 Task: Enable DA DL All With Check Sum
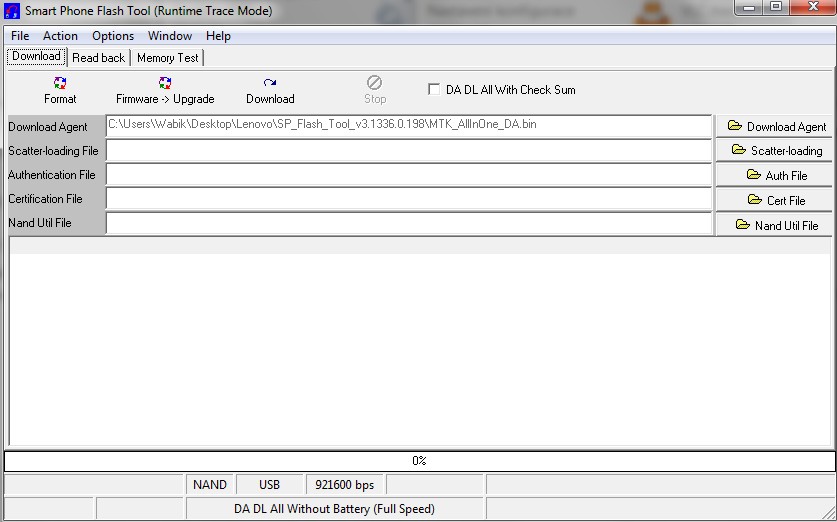coord(434,90)
